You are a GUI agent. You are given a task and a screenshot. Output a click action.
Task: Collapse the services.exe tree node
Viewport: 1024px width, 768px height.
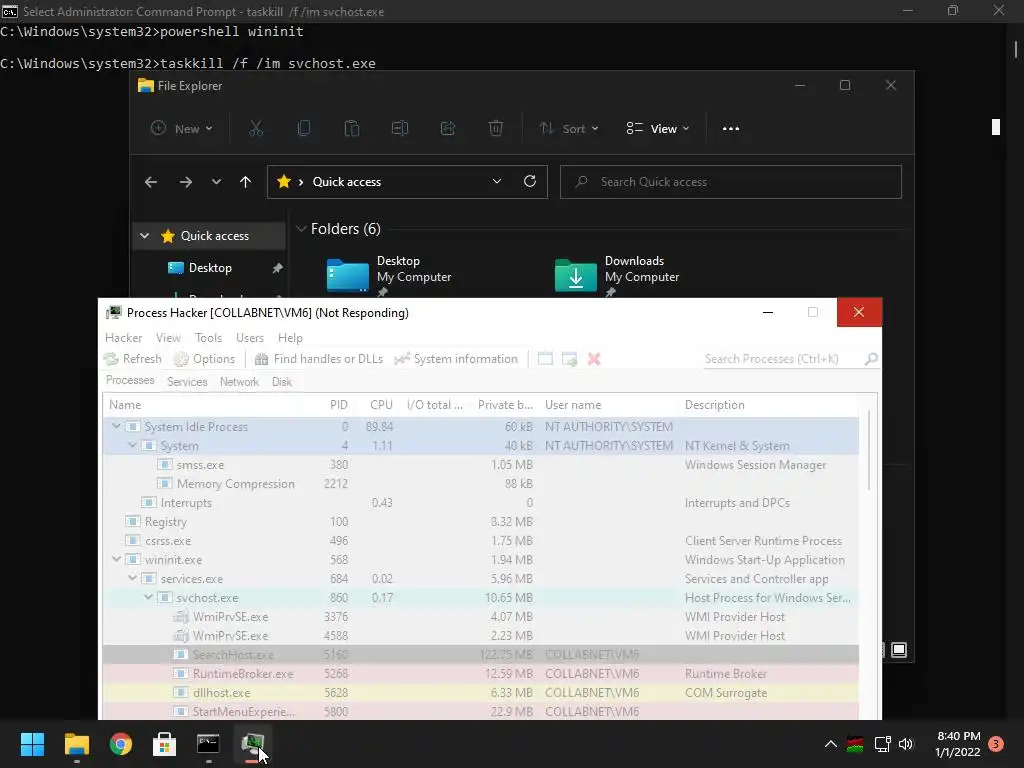click(133, 578)
